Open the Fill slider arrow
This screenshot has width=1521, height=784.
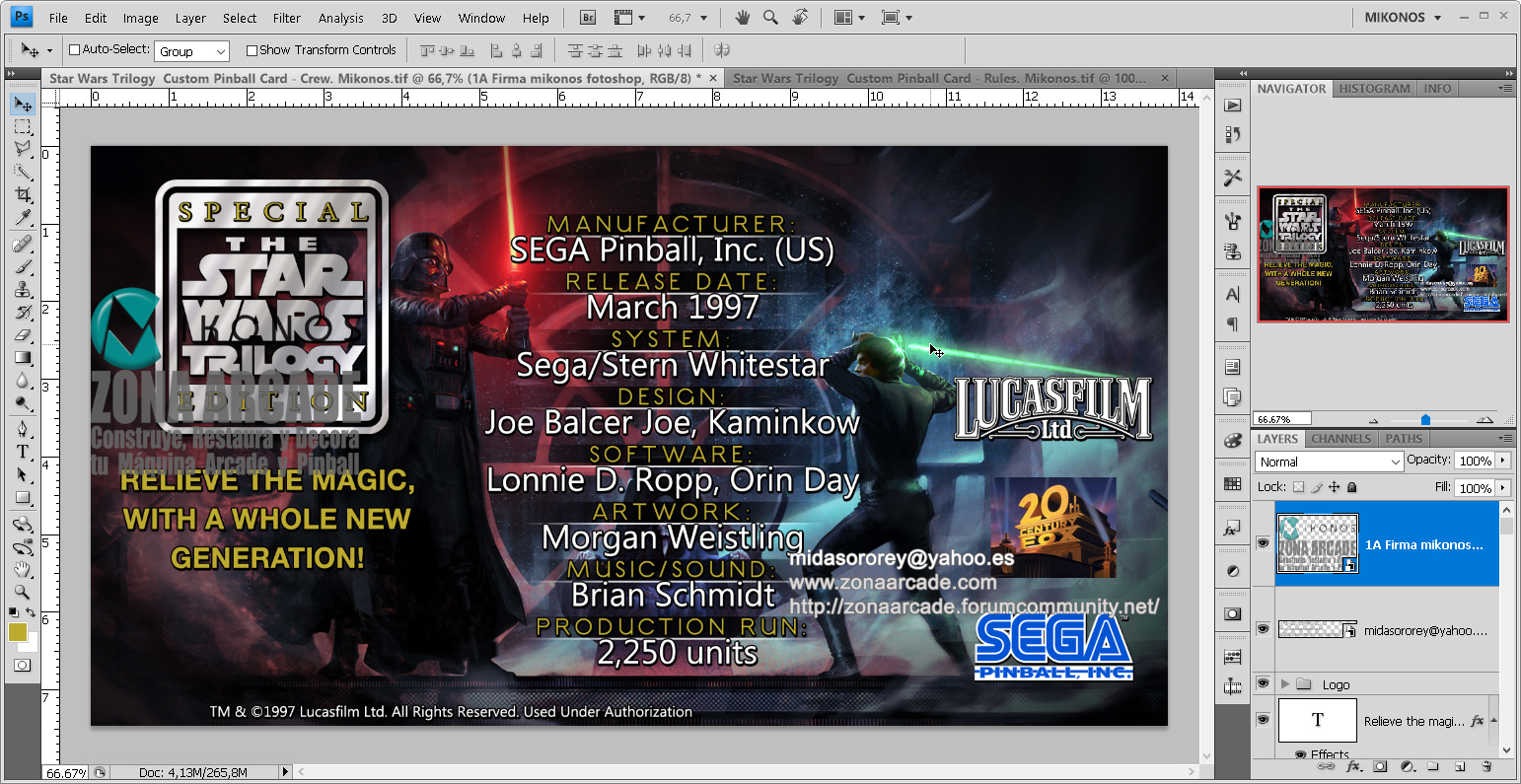tap(1503, 487)
